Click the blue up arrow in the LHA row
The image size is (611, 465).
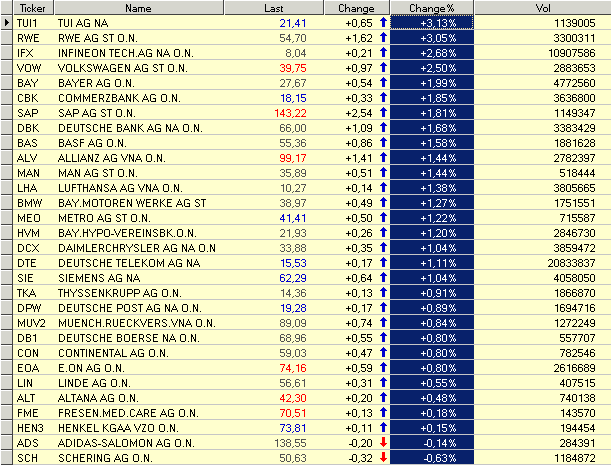383,187
